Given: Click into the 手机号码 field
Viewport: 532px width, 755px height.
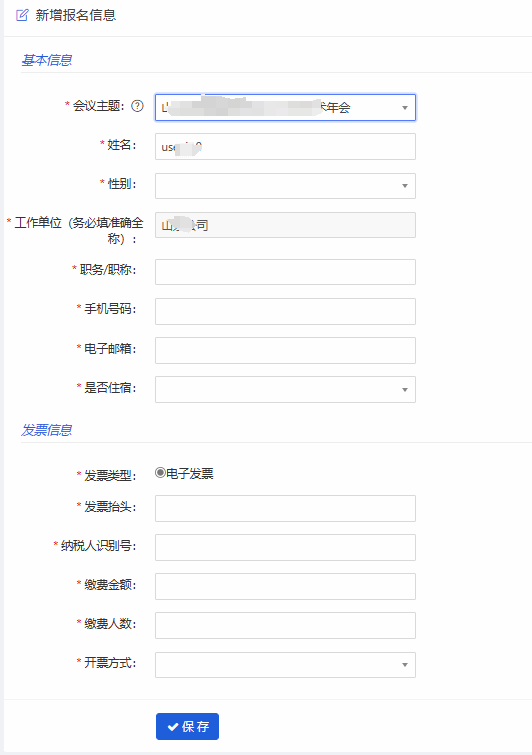Looking at the screenshot, I should point(285,311).
